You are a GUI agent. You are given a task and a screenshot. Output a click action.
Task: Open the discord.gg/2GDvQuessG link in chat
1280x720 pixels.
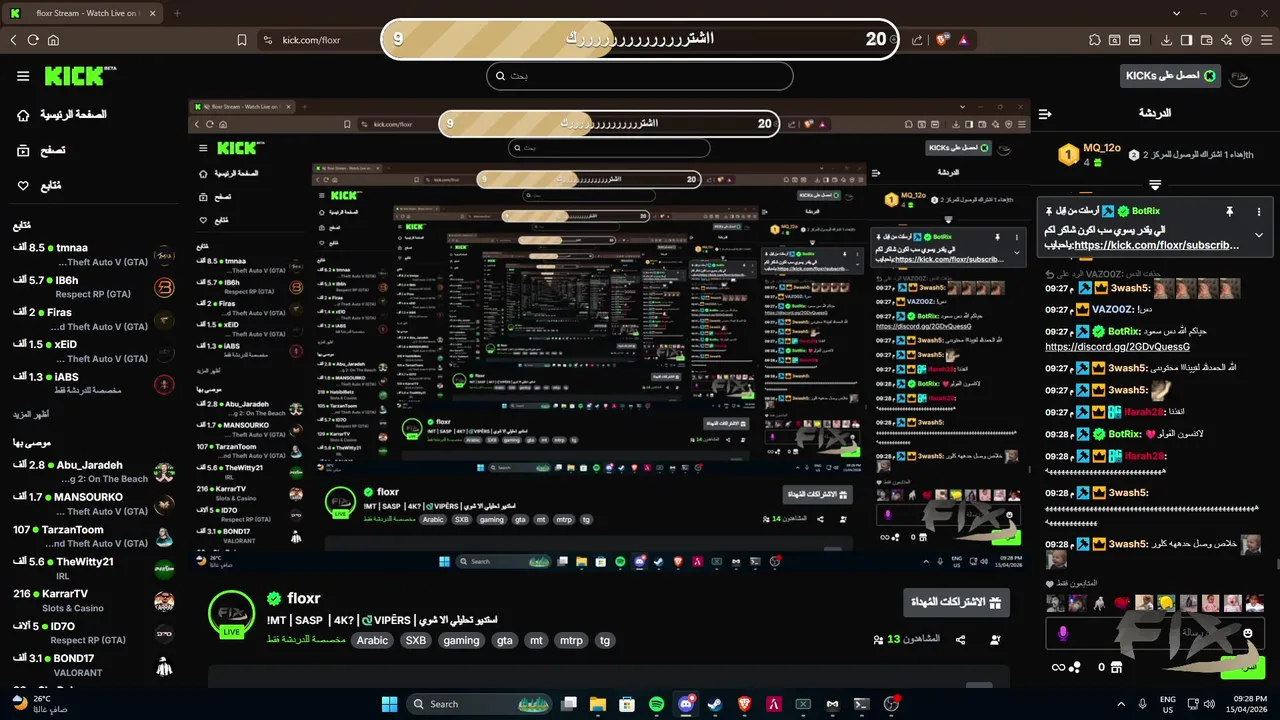[1118, 347]
